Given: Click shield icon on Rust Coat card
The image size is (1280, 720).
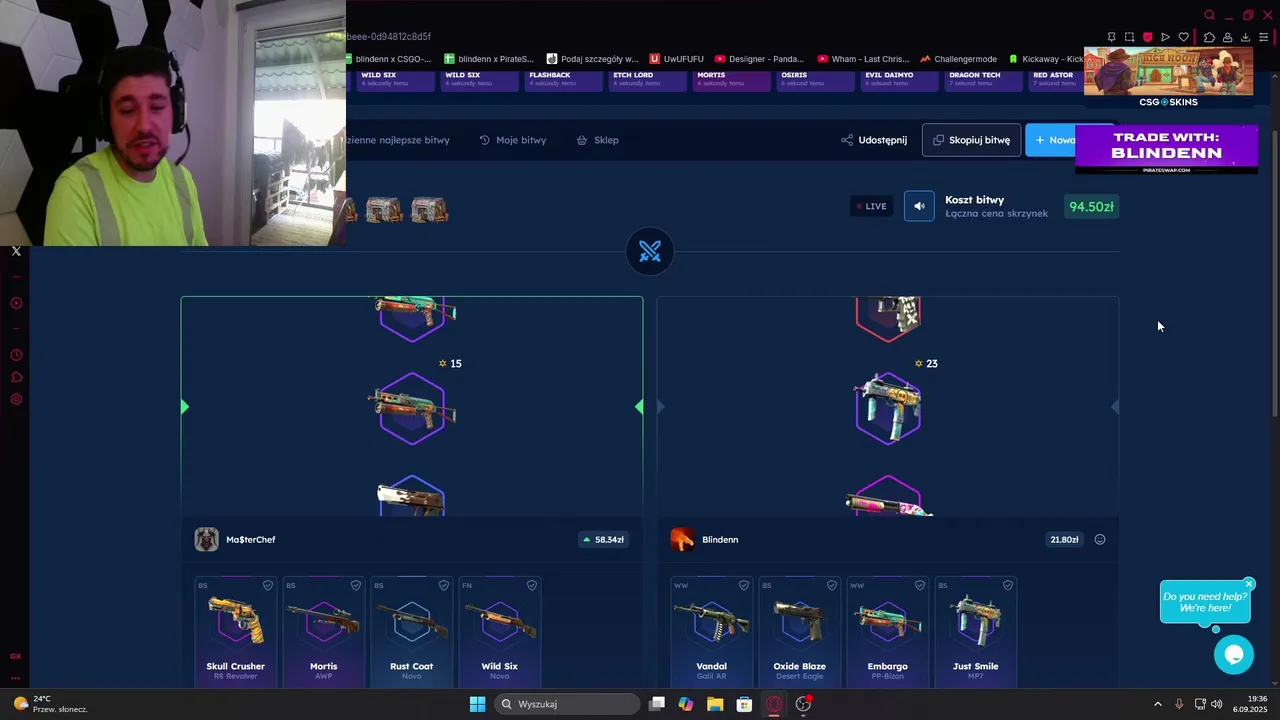Looking at the screenshot, I should click(x=444, y=585).
